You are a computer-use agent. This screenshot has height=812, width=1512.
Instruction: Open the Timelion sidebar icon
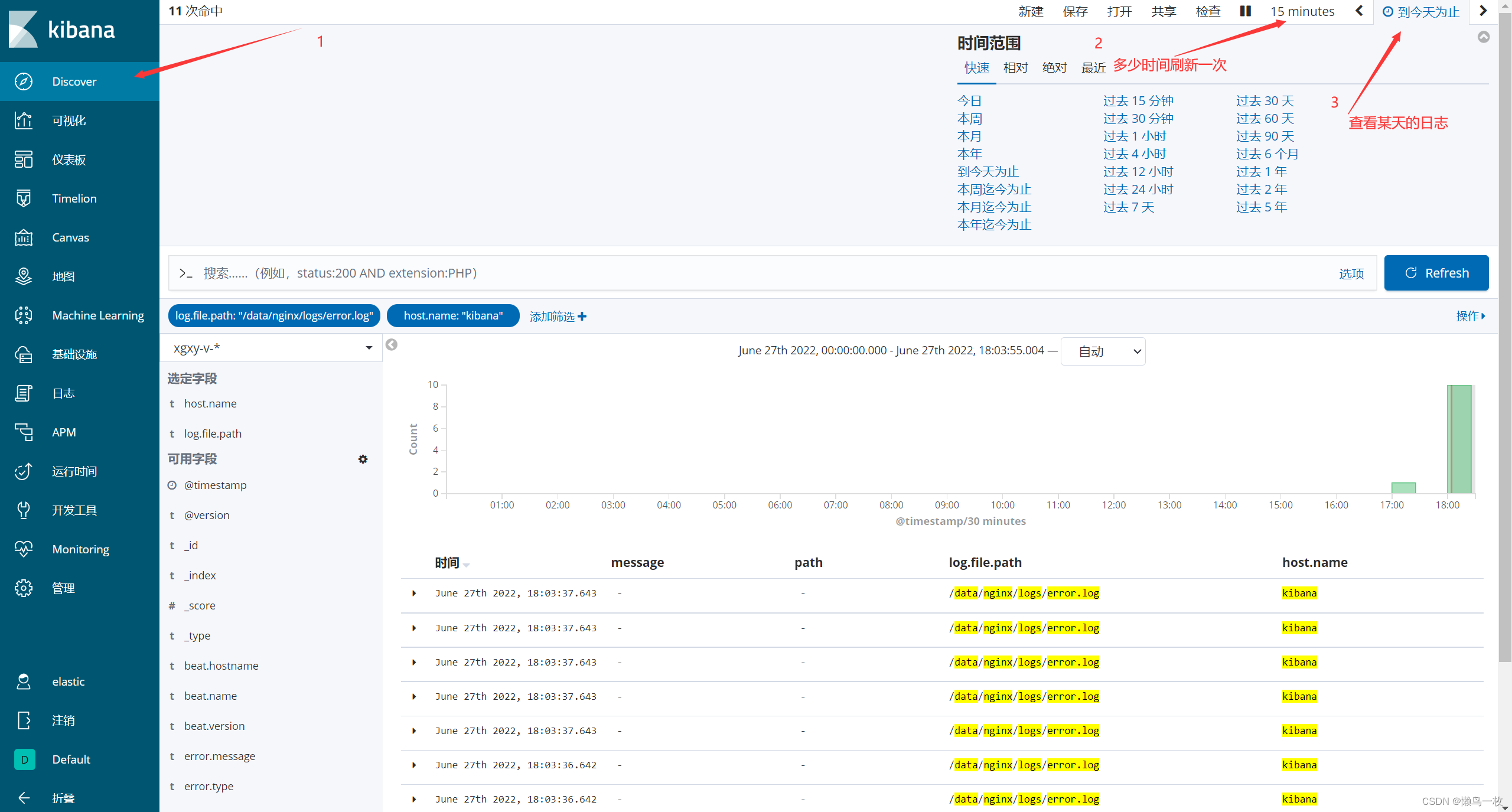24,198
